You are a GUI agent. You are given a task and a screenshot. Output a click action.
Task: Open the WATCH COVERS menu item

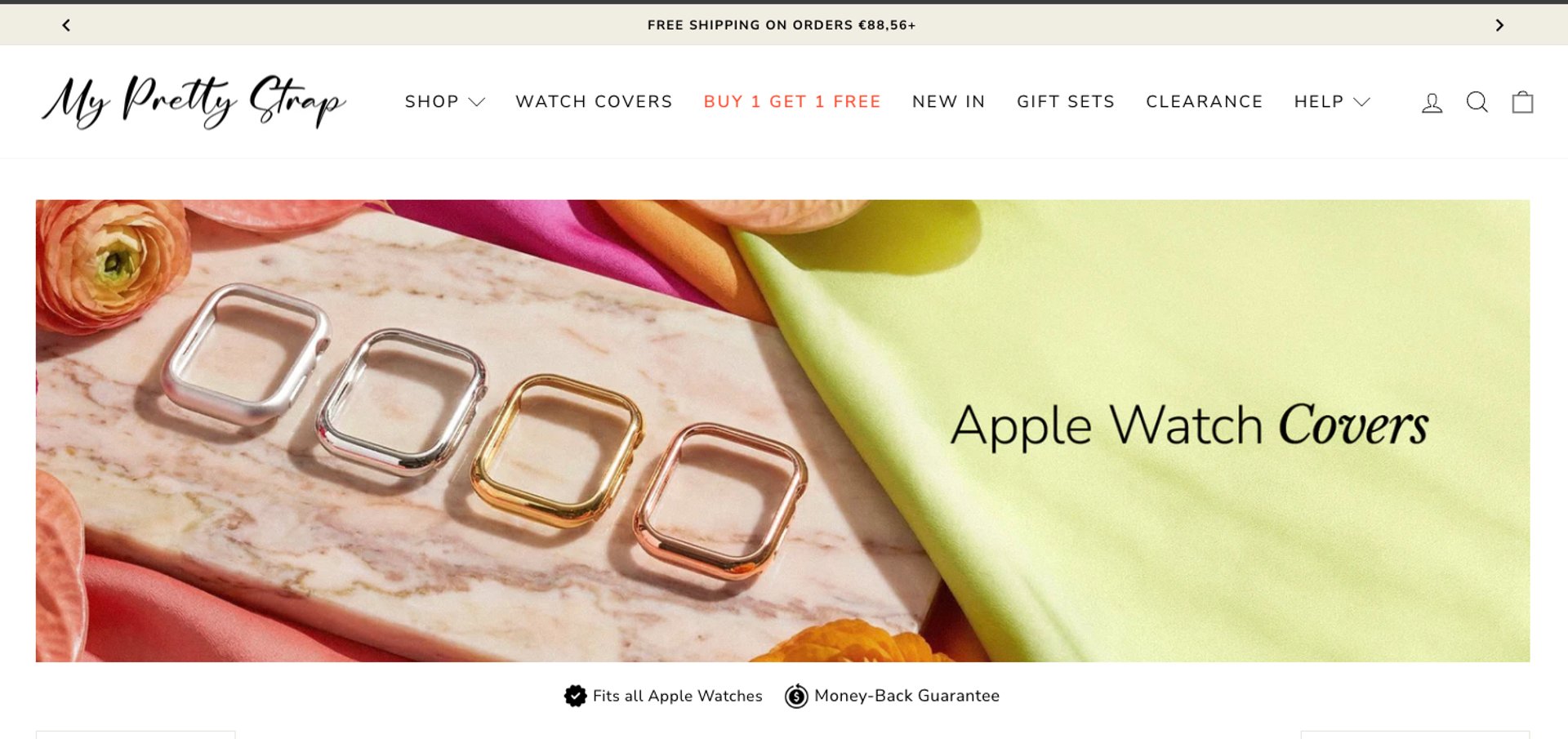(594, 102)
